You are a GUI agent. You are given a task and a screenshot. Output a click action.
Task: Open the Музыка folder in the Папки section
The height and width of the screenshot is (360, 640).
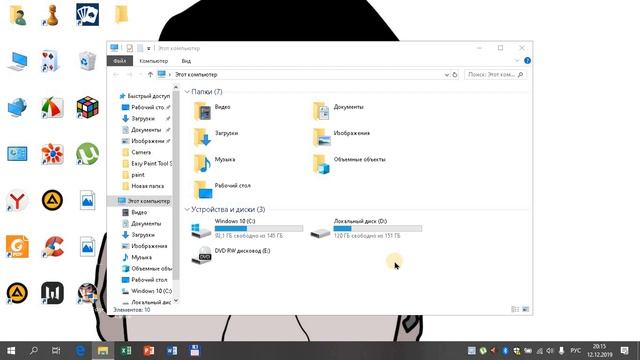(x=215, y=163)
